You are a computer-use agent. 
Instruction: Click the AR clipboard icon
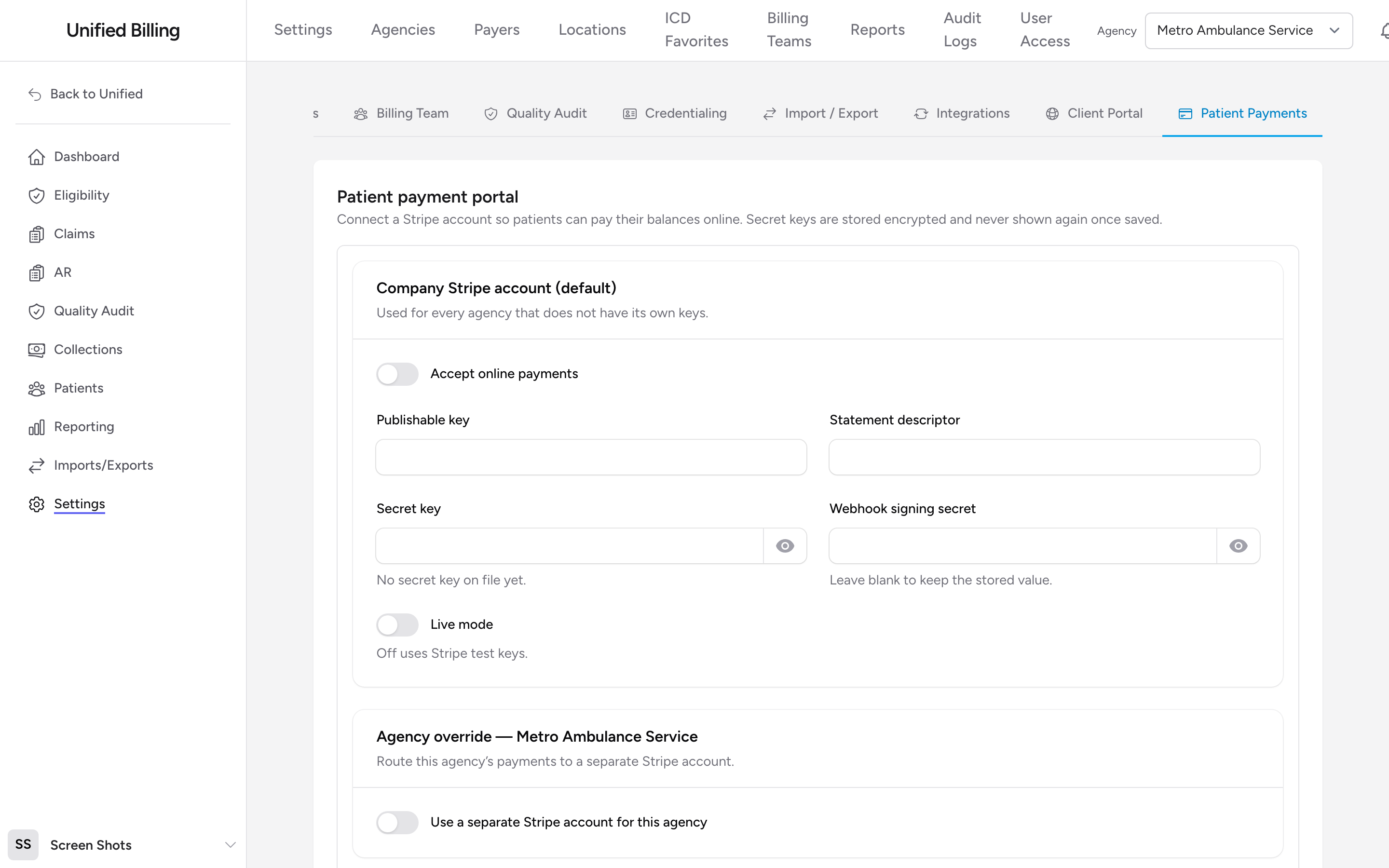36,272
